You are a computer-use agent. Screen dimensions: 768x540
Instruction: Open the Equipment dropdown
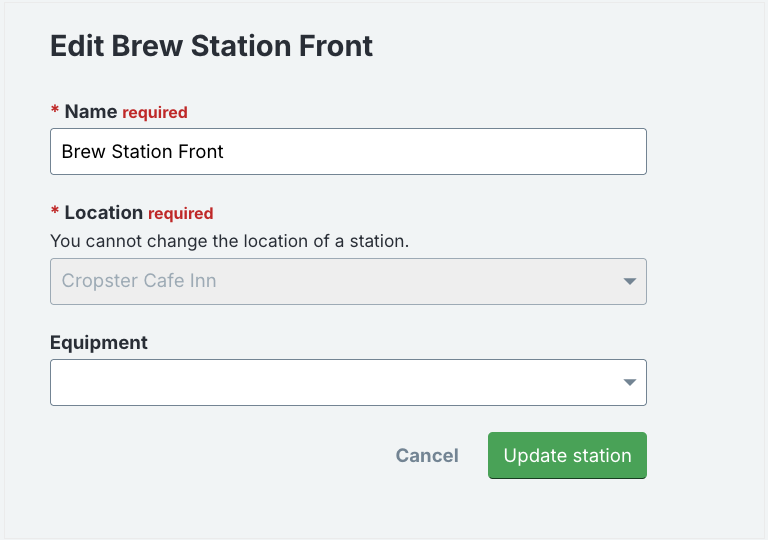348,382
